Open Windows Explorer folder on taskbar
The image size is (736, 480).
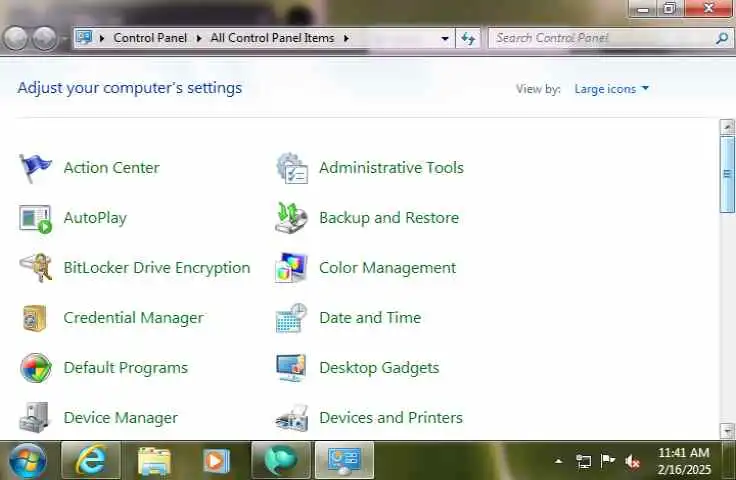pos(154,460)
